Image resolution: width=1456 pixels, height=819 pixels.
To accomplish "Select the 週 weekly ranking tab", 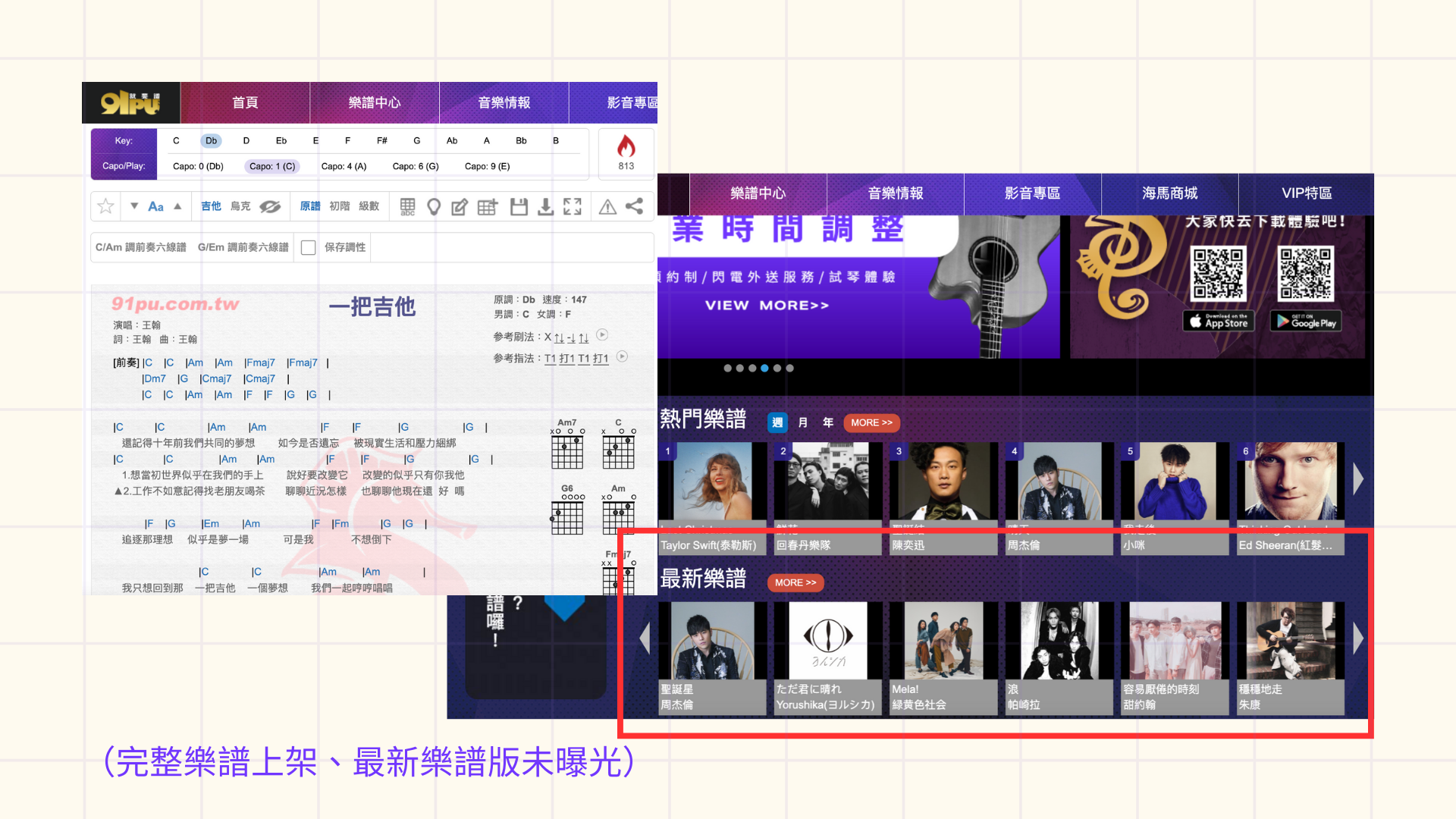I will coord(777,422).
